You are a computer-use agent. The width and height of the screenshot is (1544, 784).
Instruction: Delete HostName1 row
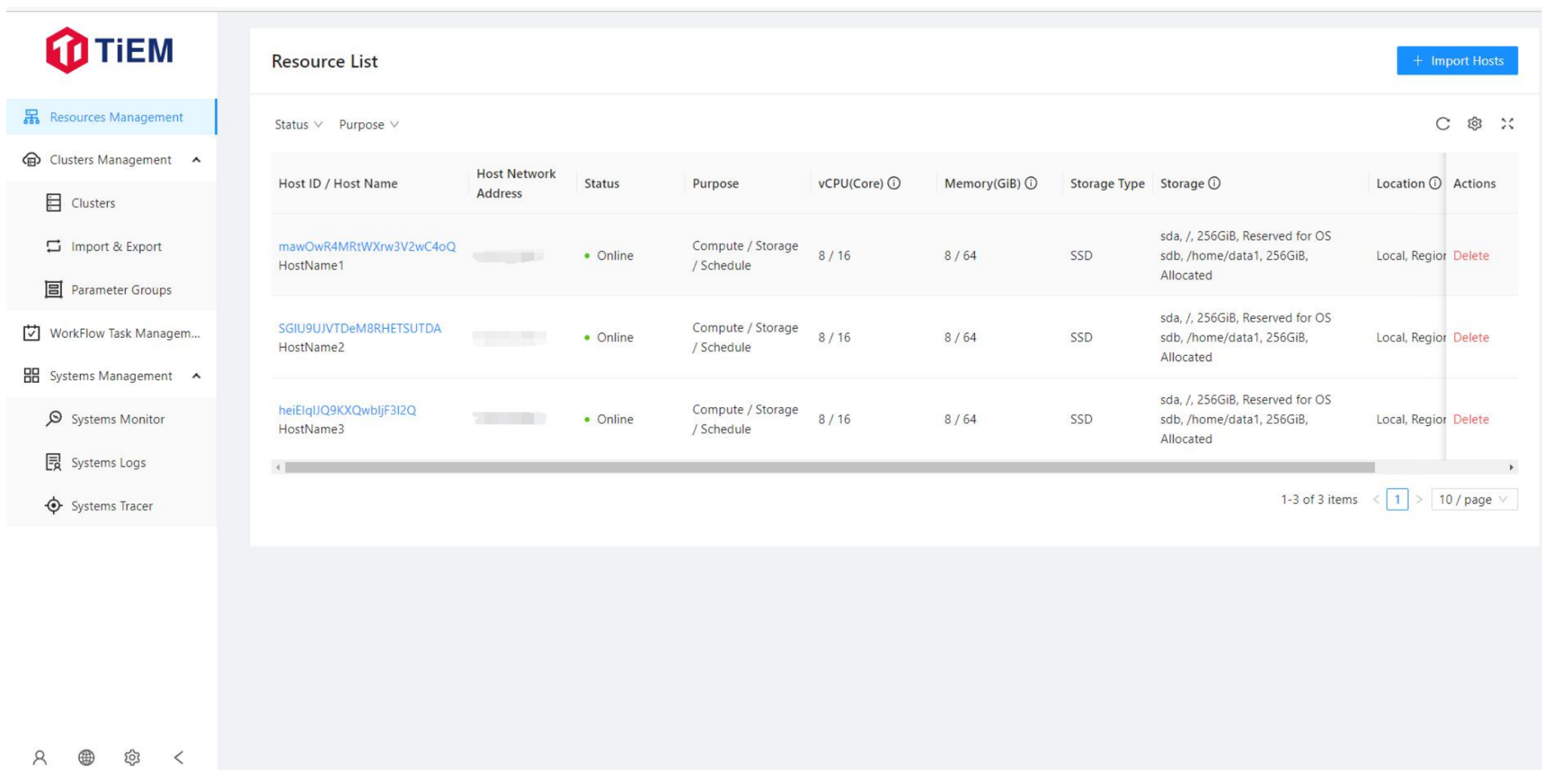pyautogui.click(x=1471, y=256)
